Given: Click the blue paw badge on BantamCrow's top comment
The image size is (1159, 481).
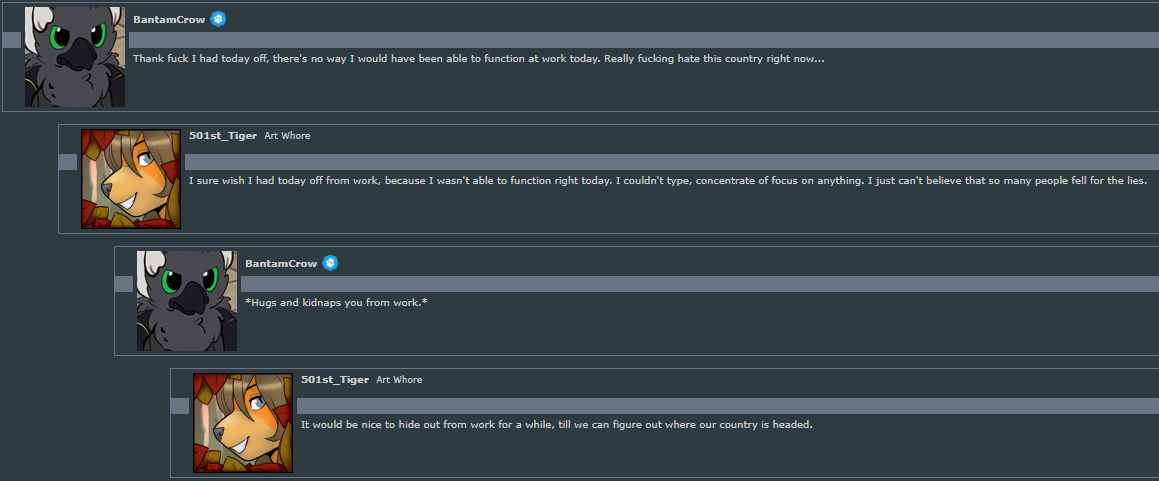Looking at the screenshot, I should point(218,20).
